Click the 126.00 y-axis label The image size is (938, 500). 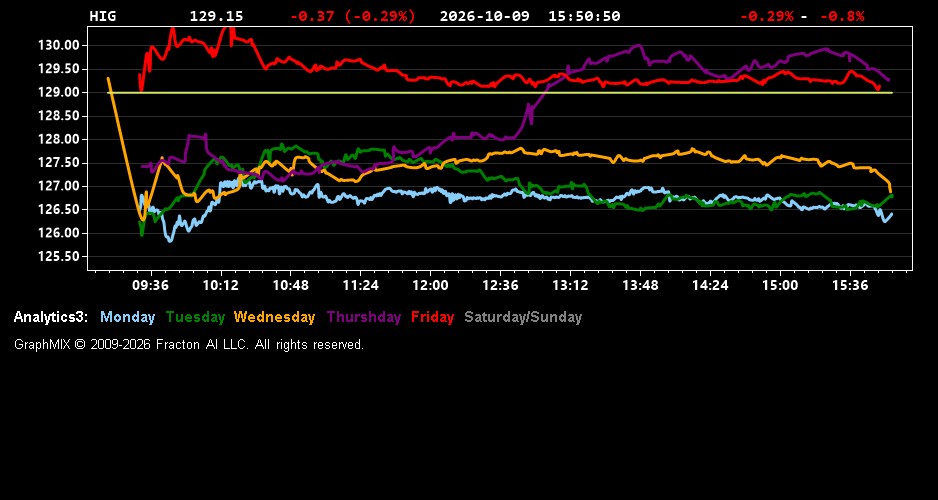[x=59, y=233]
